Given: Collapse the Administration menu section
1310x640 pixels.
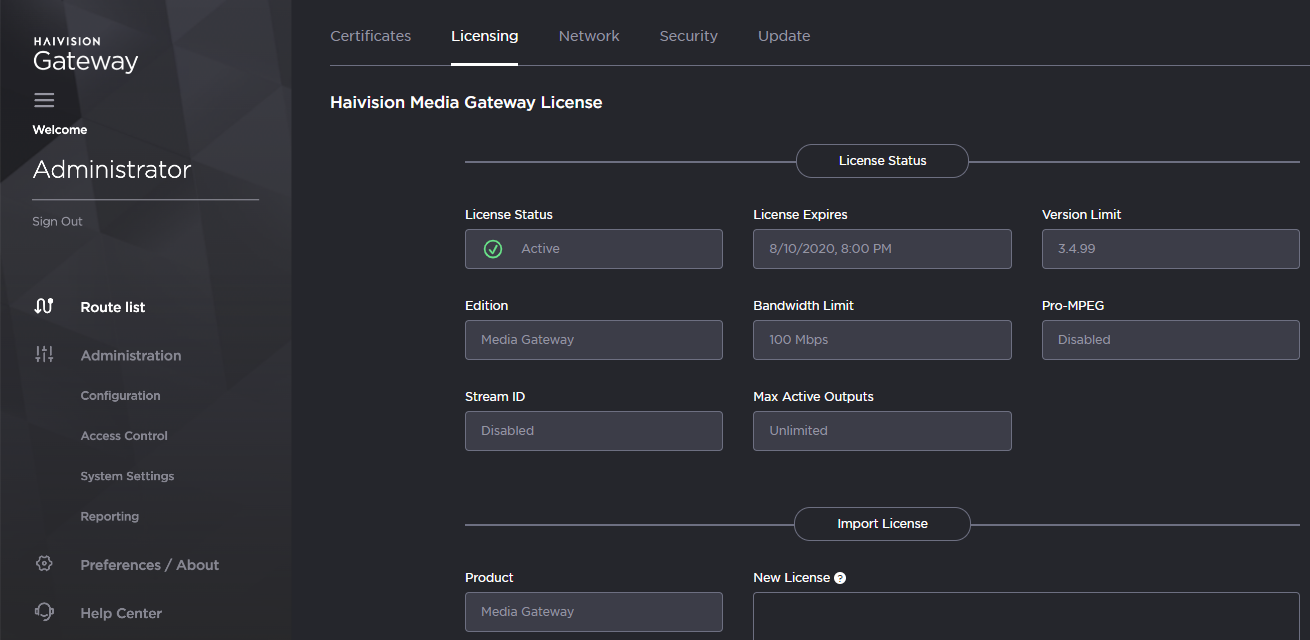Looking at the screenshot, I should pos(131,355).
